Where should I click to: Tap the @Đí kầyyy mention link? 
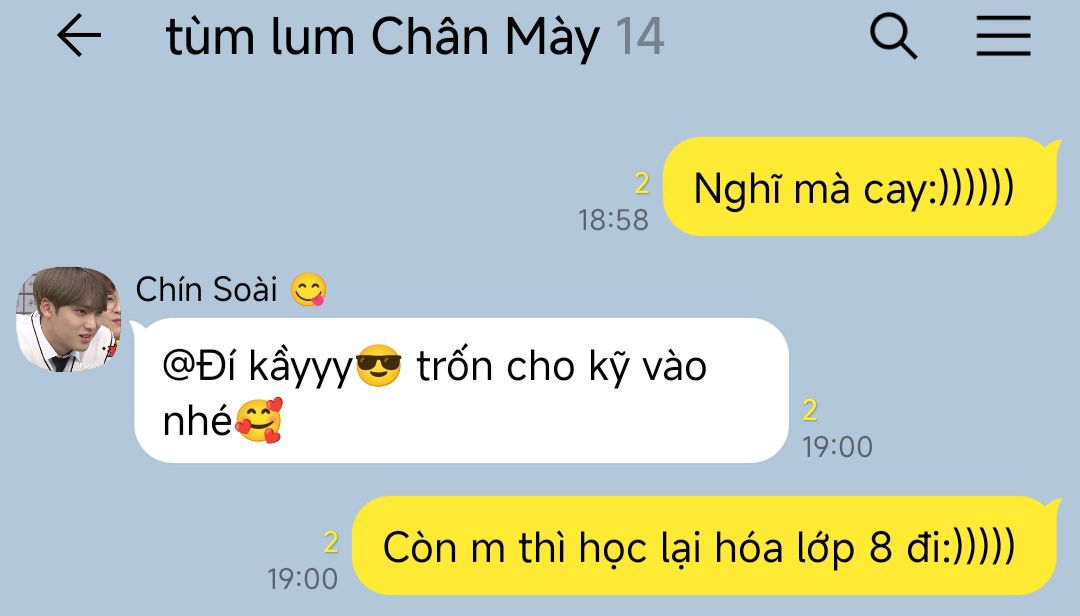[x=258, y=367]
